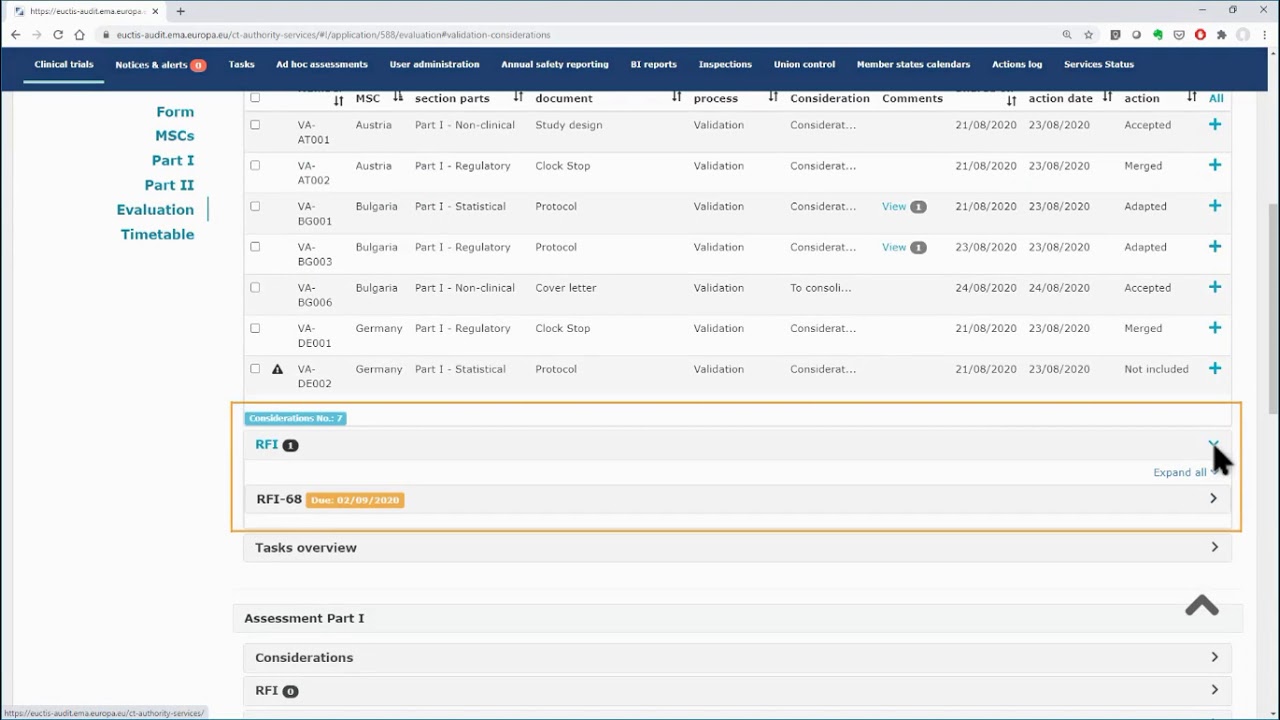Screen dimensions: 1280x720
Task: Go to Form section in sidebar
Action: tap(175, 112)
